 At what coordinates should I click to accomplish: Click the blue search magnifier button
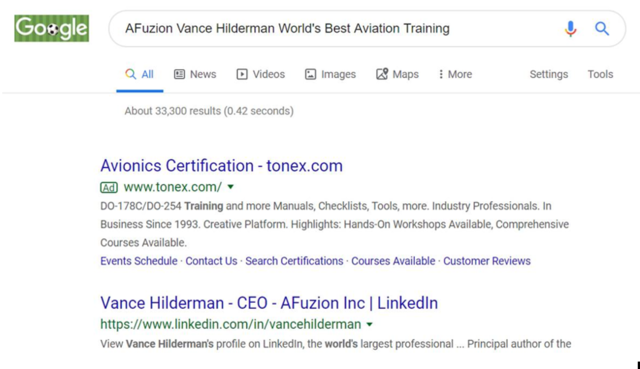[602, 29]
